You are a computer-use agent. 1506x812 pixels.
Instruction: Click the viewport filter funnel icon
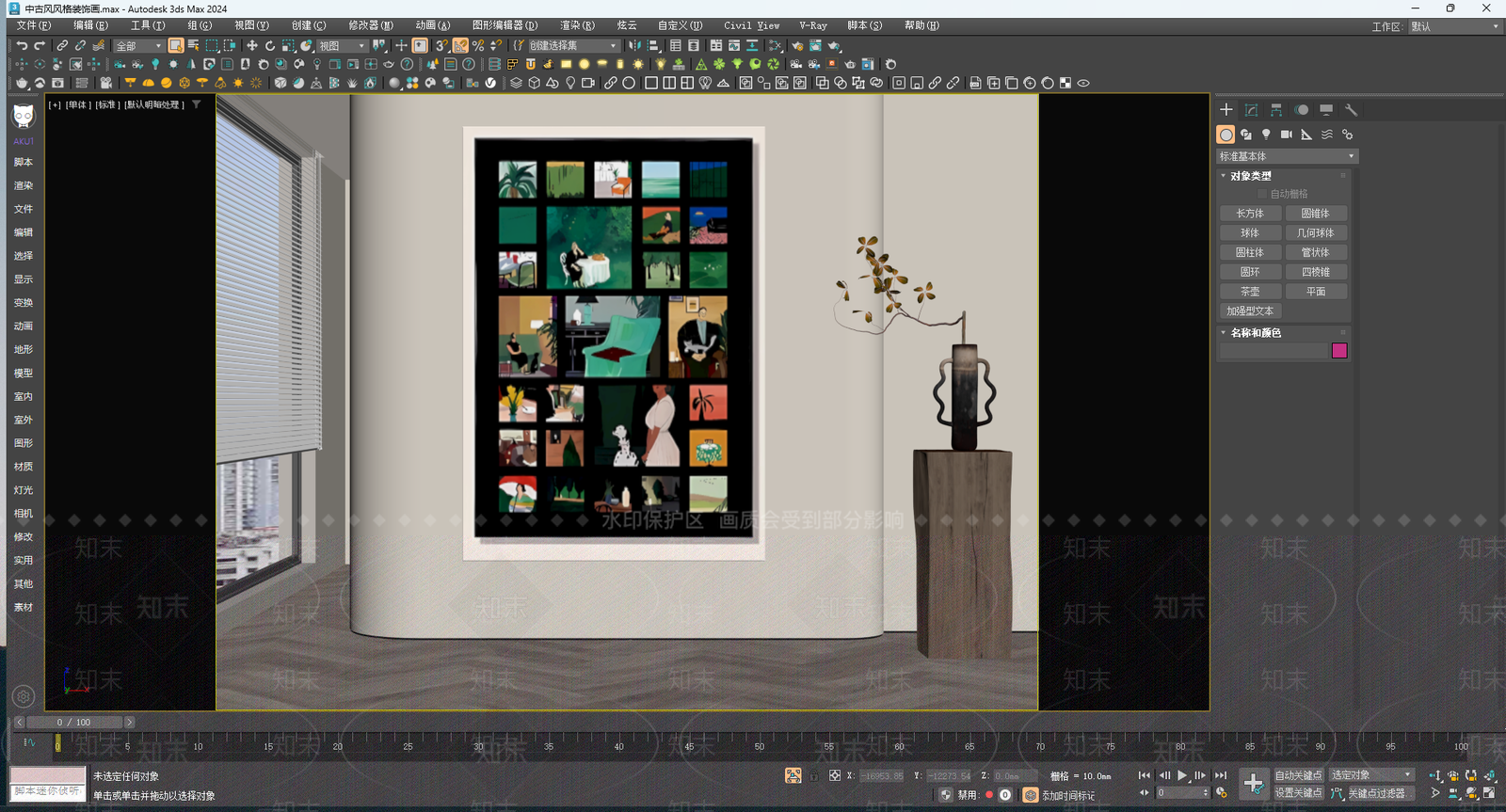(x=197, y=104)
